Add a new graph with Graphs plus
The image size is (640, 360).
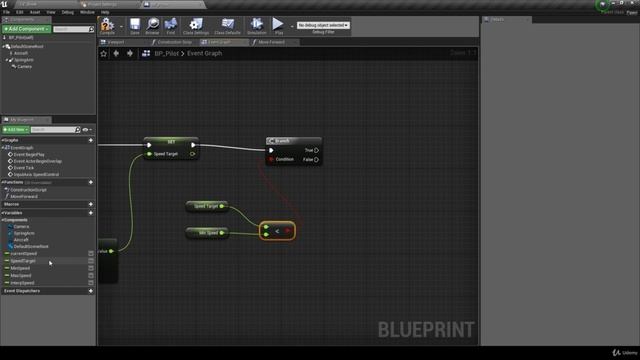click(91, 140)
